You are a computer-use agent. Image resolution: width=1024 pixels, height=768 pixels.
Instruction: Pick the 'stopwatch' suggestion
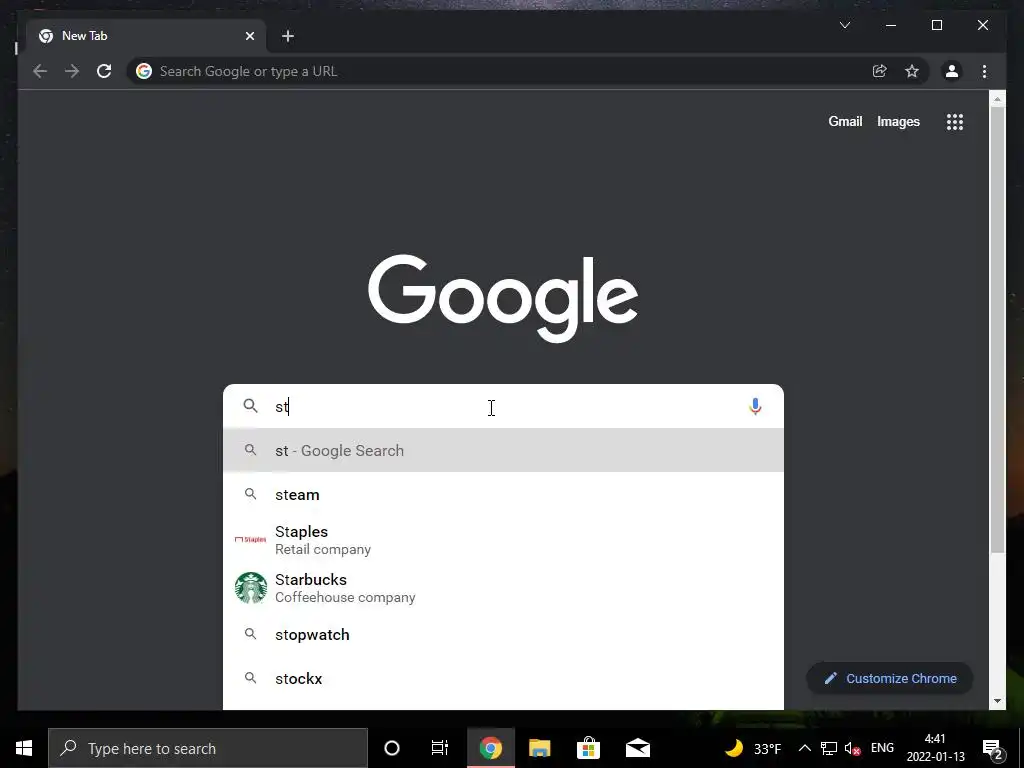pyautogui.click(x=503, y=634)
